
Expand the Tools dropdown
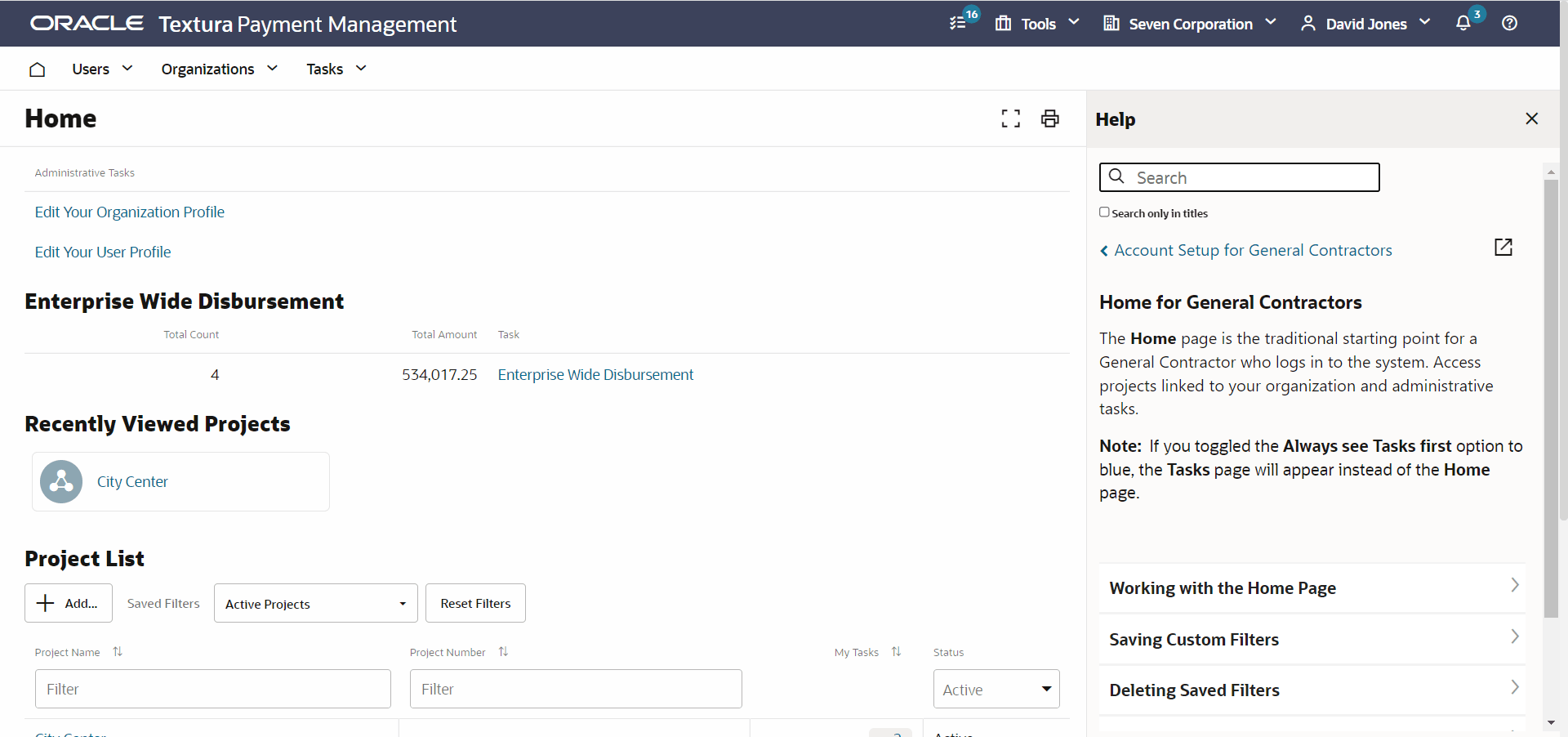1074,22
